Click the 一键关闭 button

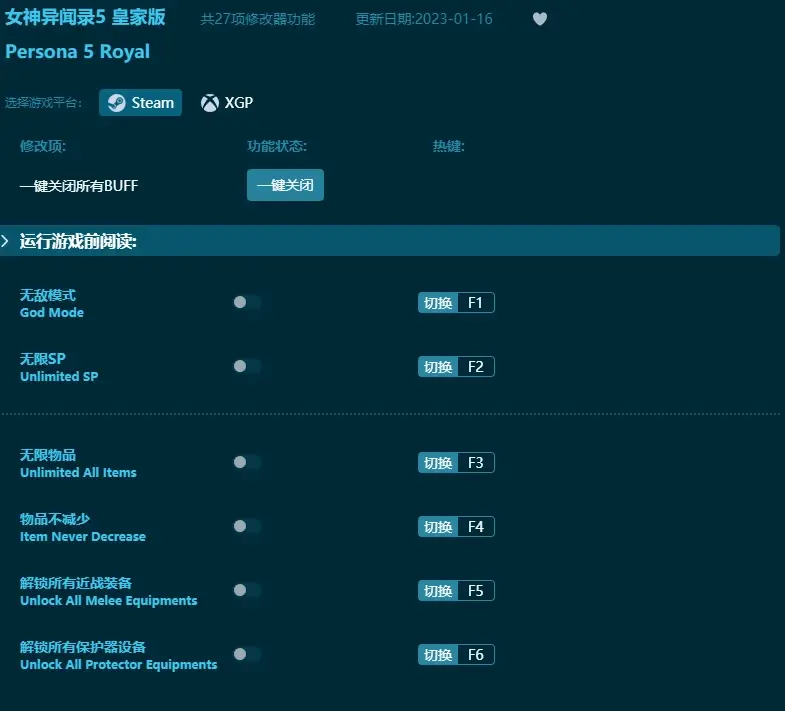285,185
